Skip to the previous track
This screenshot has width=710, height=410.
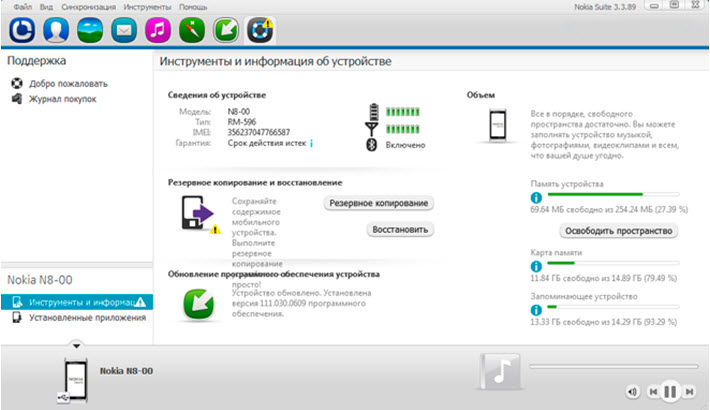[x=652, y=391]
